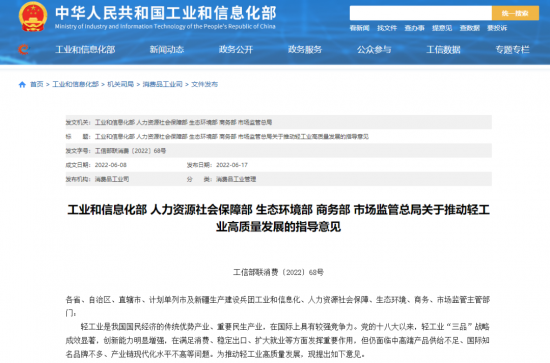Click 文件发布 breadcrumb link

[x=204, y=84]
